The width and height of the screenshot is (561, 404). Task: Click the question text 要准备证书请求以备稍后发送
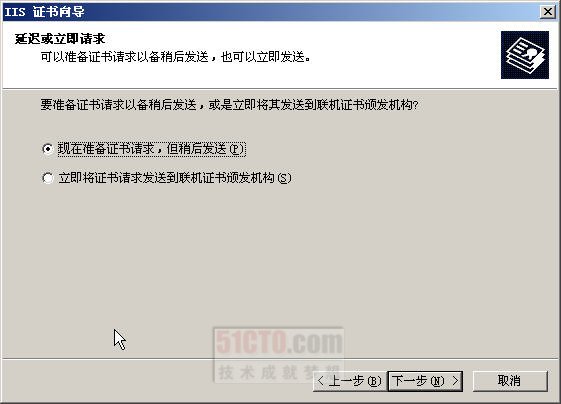tap(119, 105)
